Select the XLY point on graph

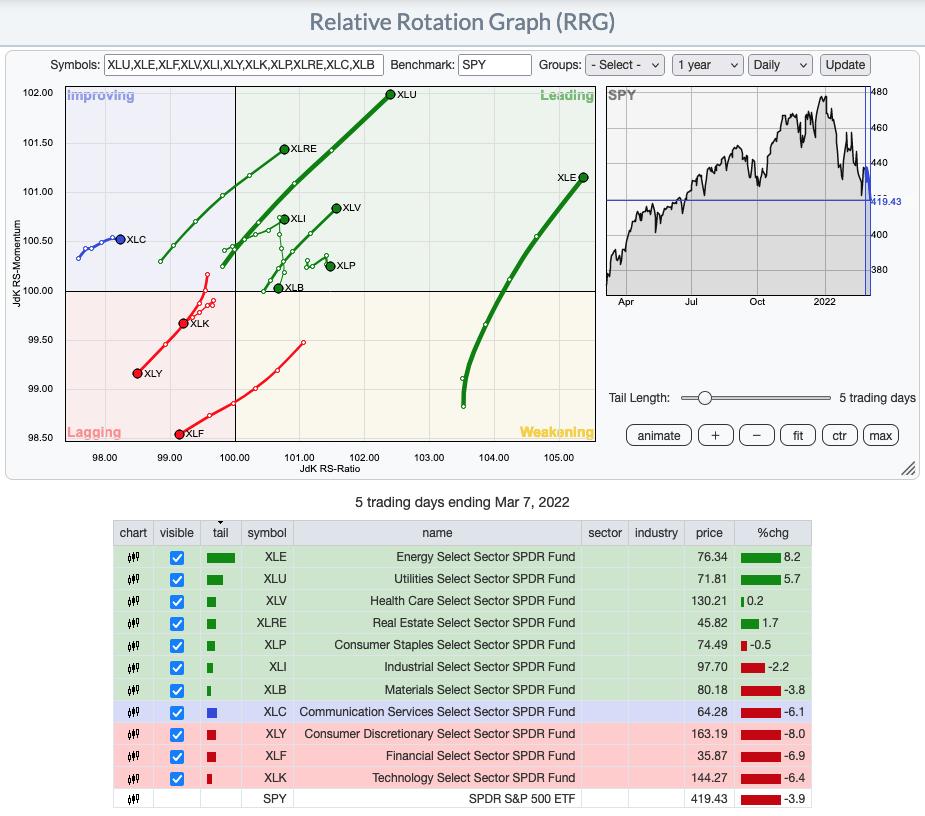tap(137, 373)
